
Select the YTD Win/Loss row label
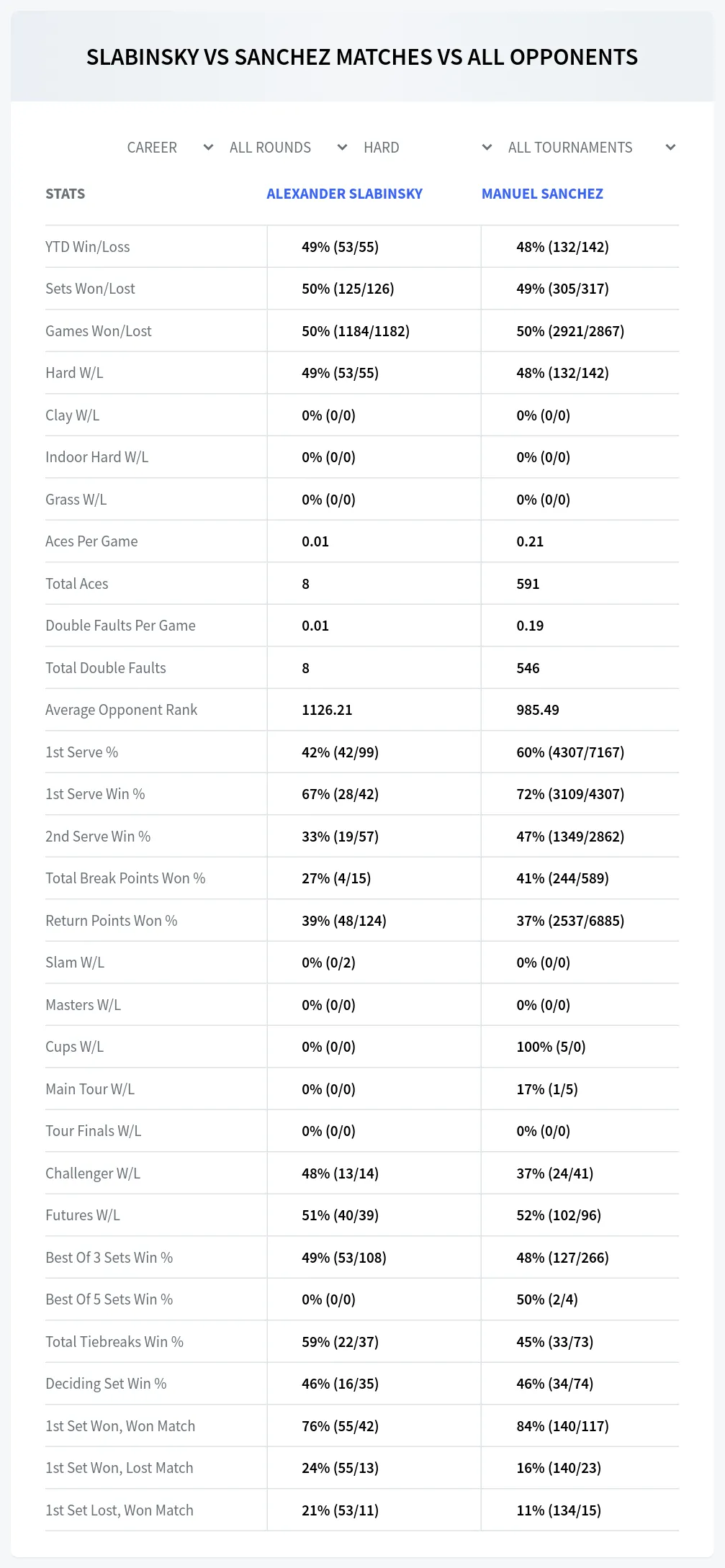pyautogui.click(x=88, y=247)
